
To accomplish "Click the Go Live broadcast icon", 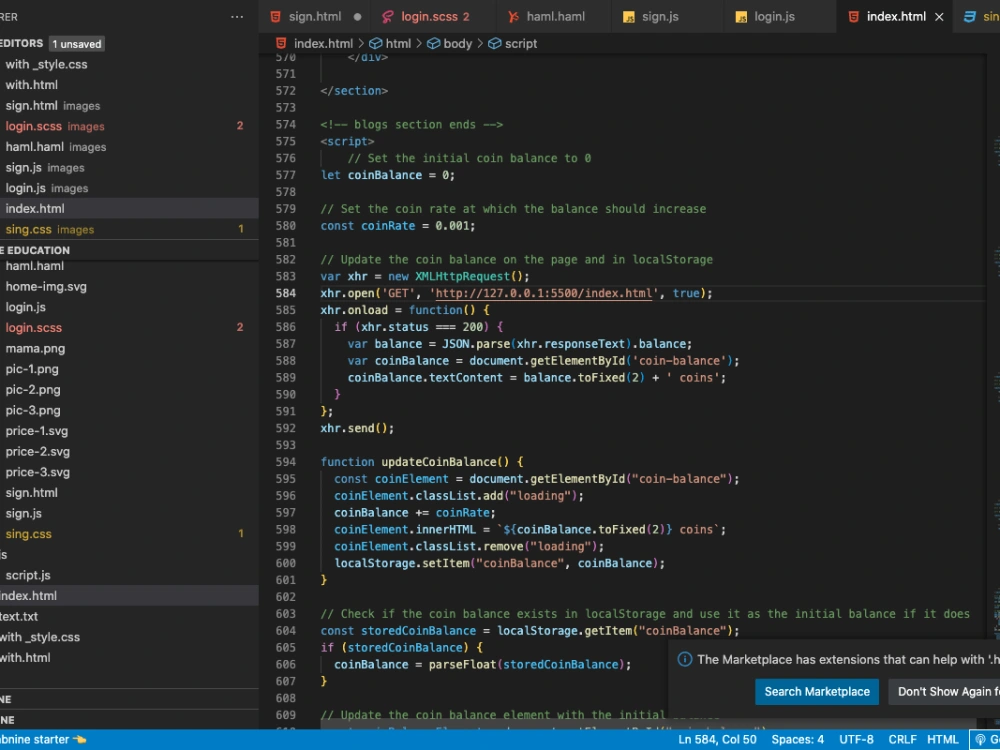I will (x=980, y=740).
